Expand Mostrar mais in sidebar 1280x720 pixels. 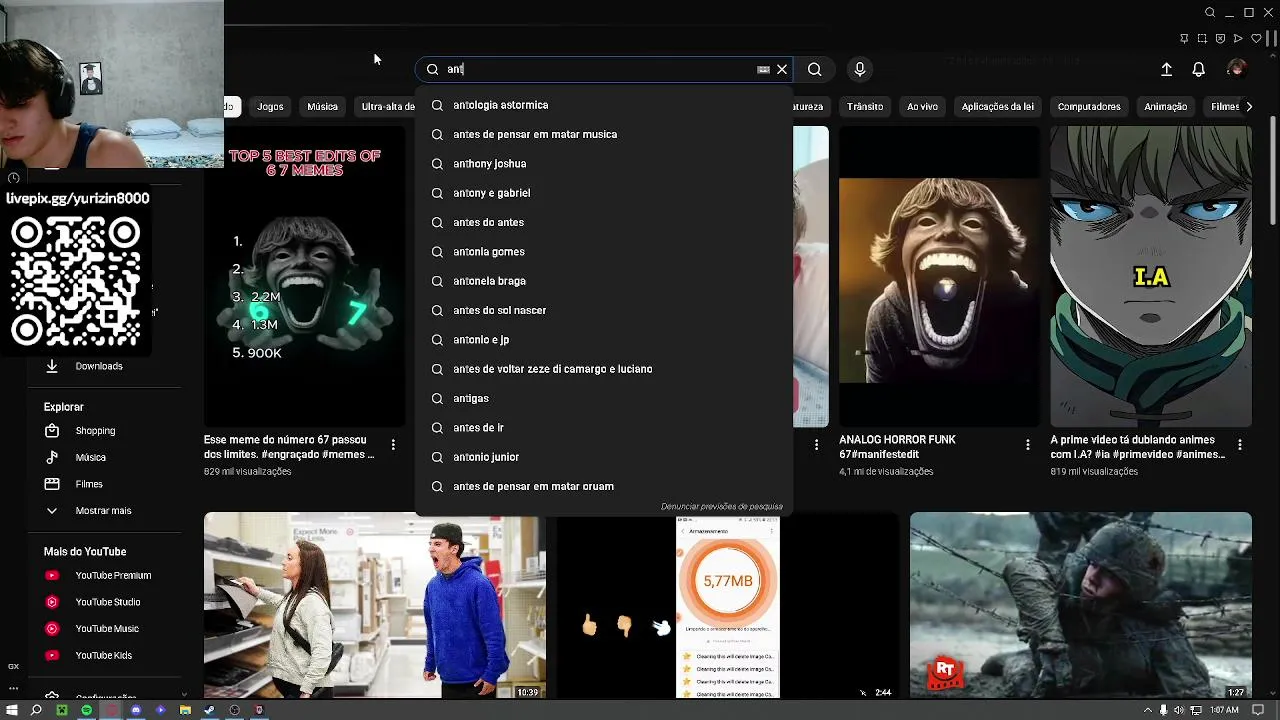[103, 510]
